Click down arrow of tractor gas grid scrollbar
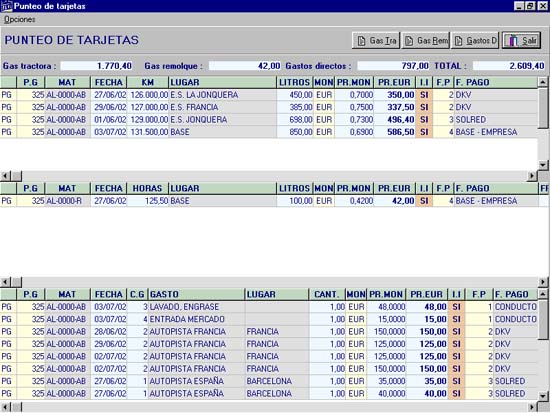Viewport: 550px width, 413px height. (x=543, y=165)
